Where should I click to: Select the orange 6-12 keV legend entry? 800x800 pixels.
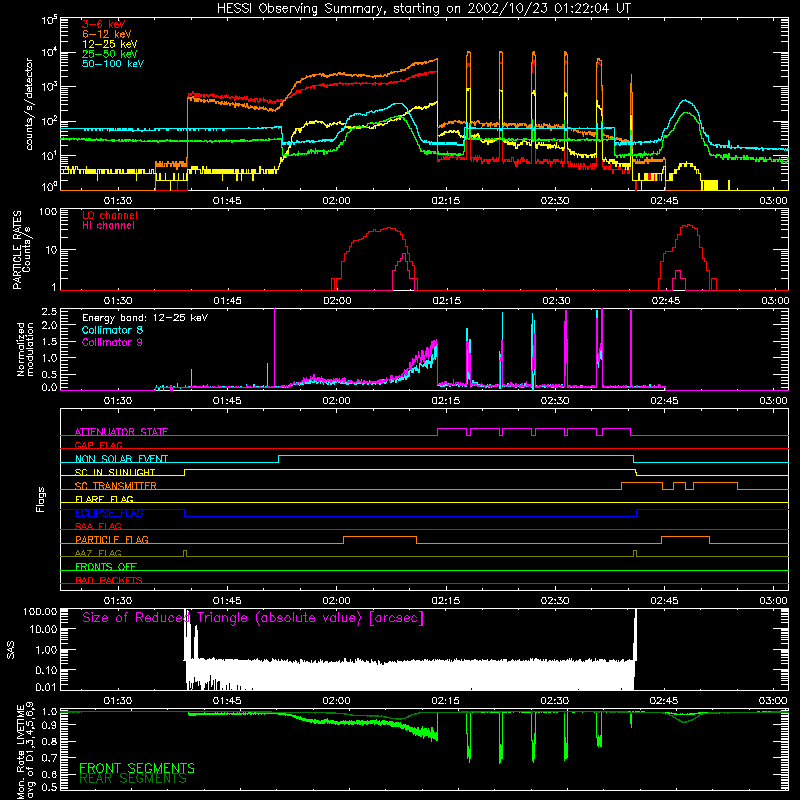(107, 34)
